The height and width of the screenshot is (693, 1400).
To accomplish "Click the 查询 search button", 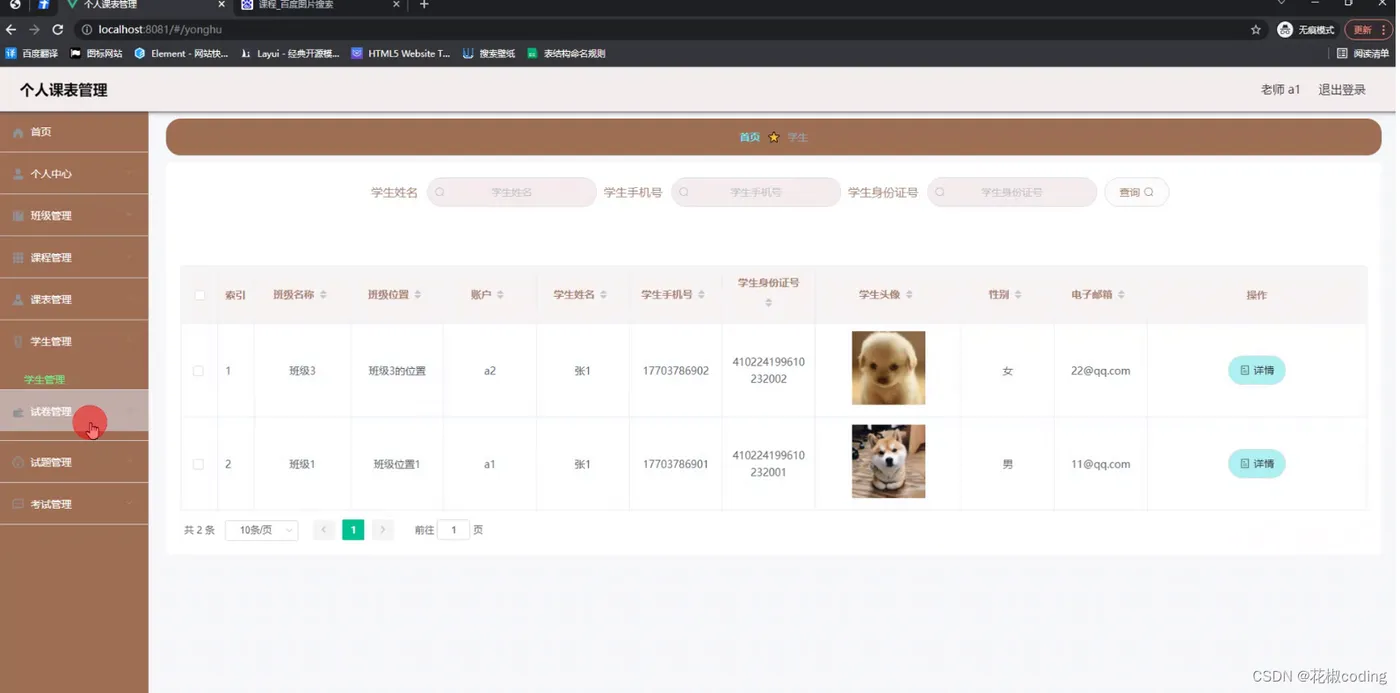I will 1136,193.
